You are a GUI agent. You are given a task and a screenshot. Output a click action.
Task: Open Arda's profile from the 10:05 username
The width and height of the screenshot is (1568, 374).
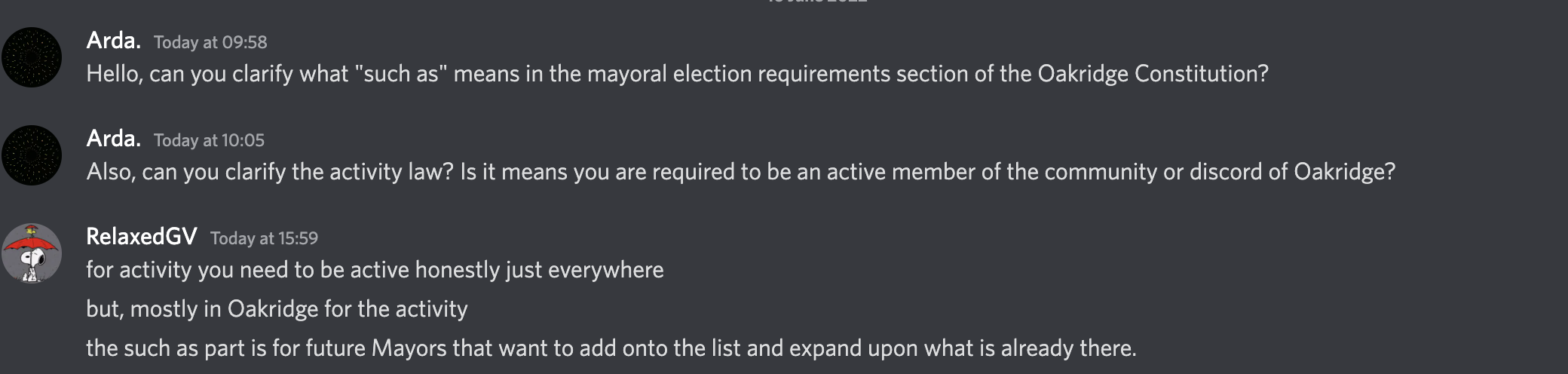point(113,139)
